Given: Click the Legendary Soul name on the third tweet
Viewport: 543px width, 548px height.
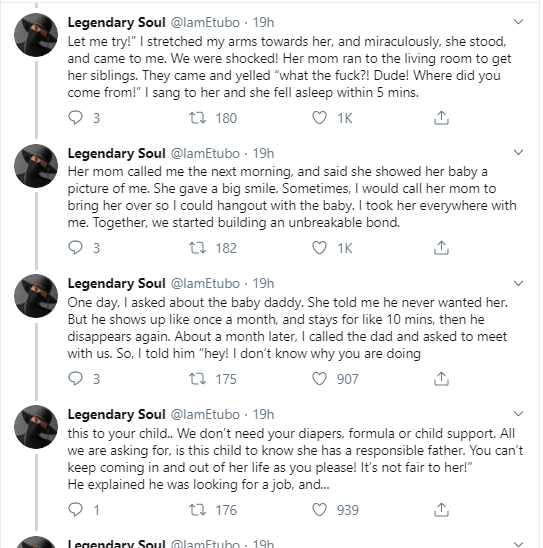Looking at the screenshot, I should (116, 283).
